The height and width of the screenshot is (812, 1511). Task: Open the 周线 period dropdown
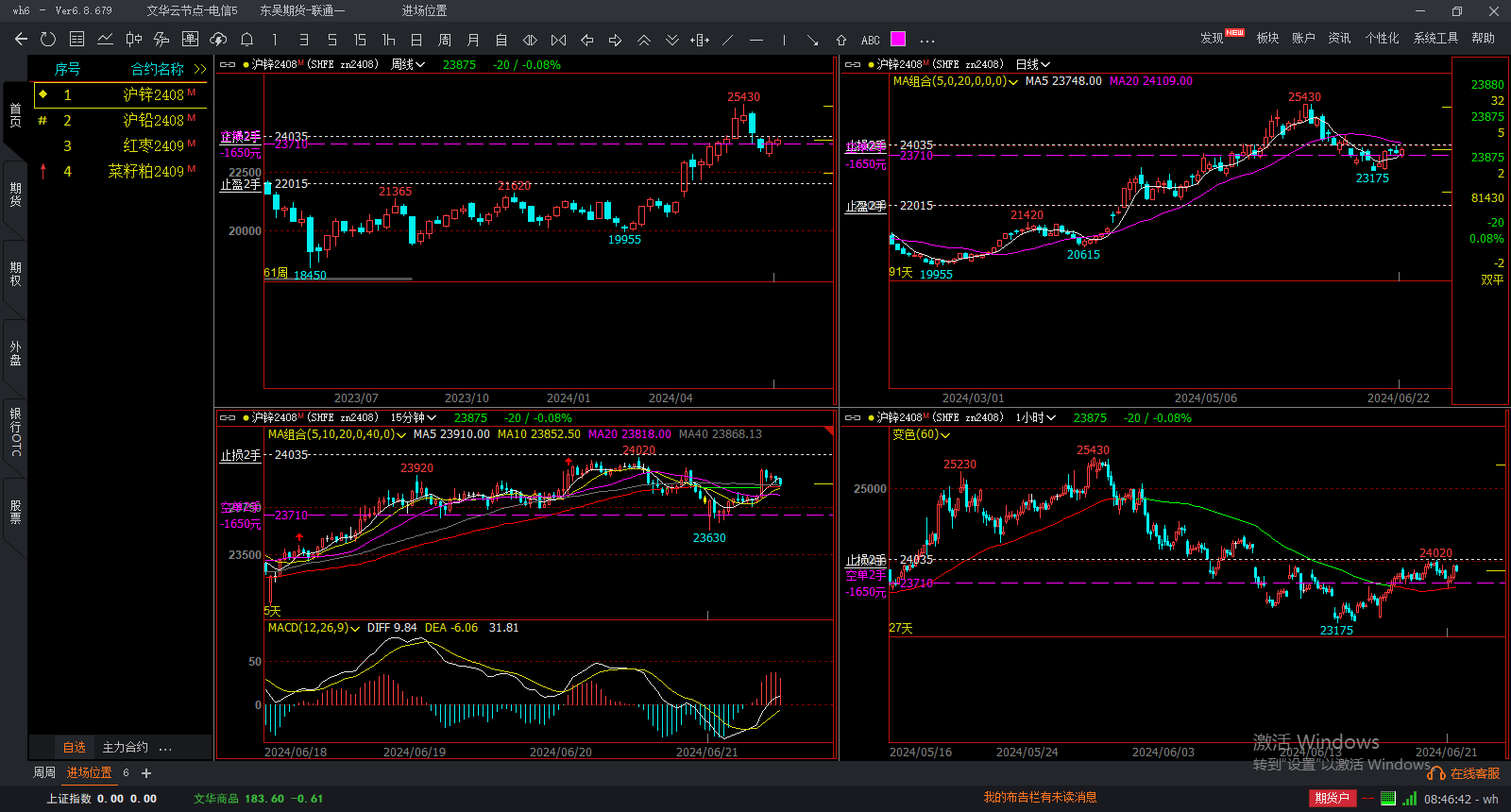tap(408, 64)
